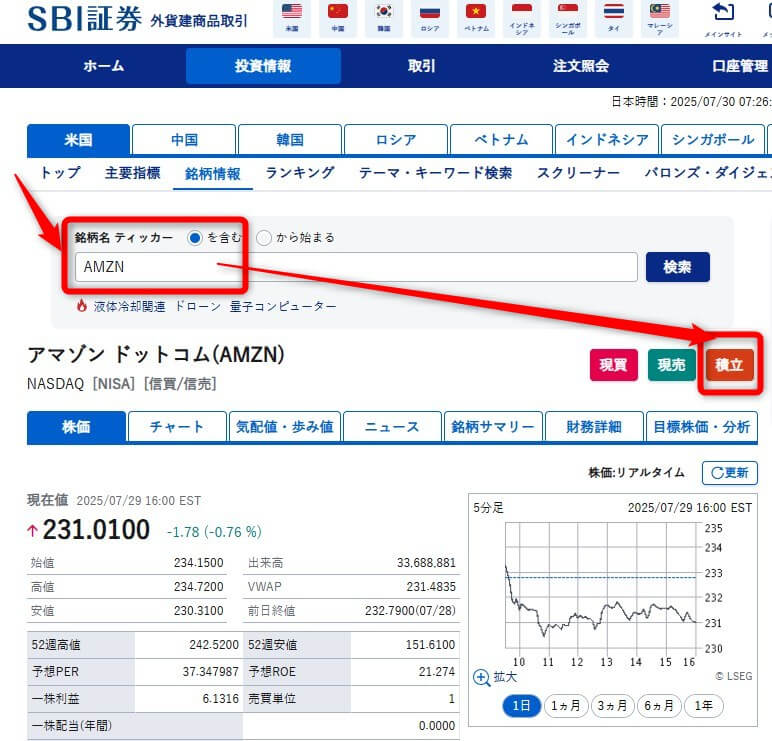
Task: Click the 更新 refresh button
Action: pyautogui.click(x=730, y=473)
